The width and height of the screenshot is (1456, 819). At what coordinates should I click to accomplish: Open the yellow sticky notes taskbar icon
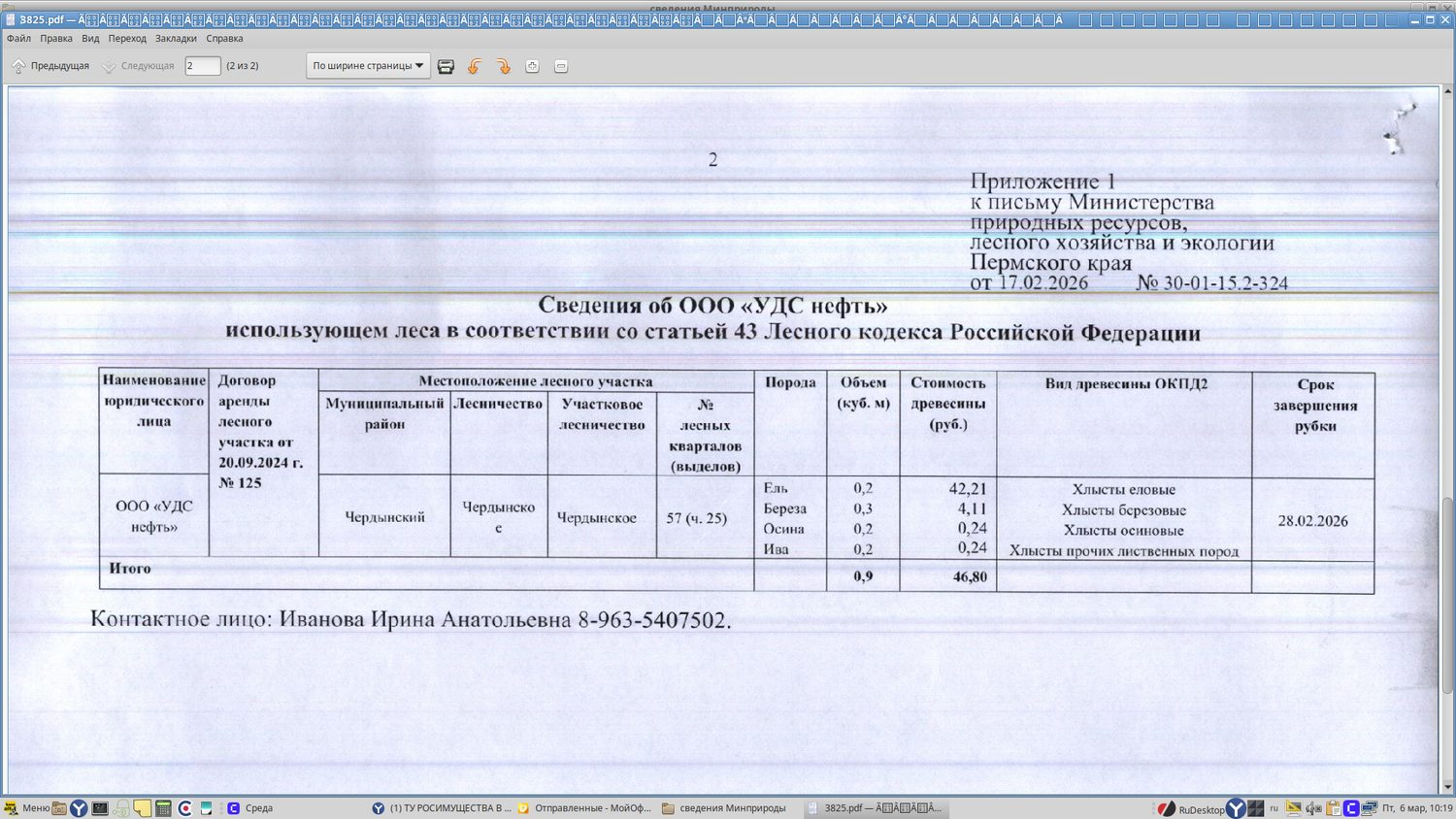point(143,808)
